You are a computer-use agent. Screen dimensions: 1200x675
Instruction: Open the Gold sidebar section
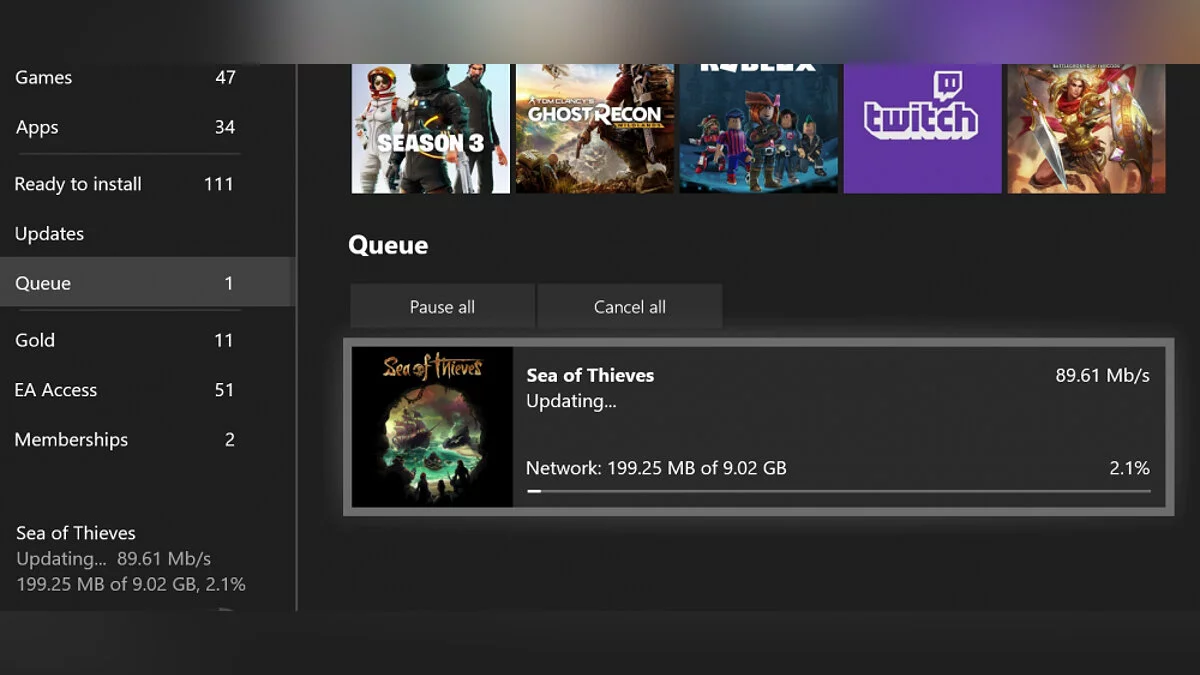[x=125, y=340]
